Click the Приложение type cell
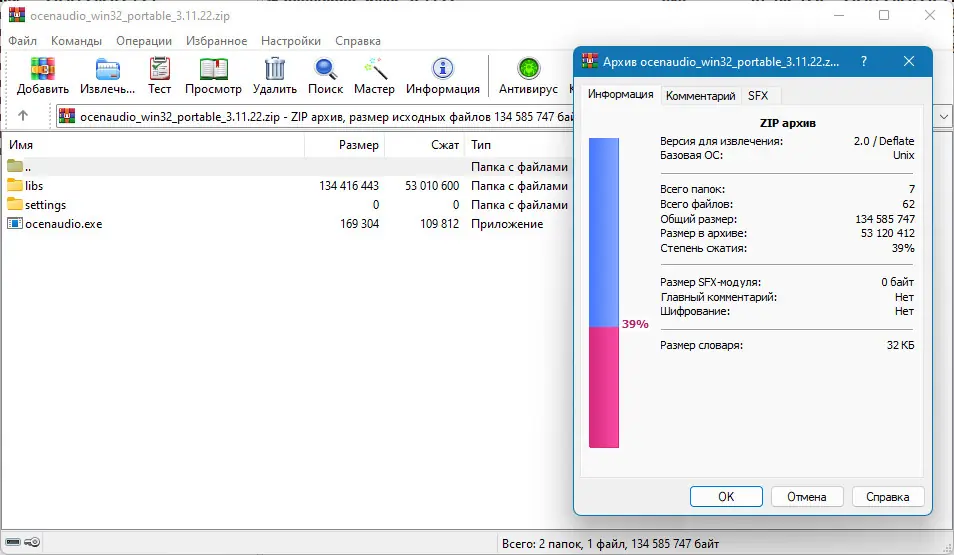This screenshot has width=954, height=555. (507, 224)
